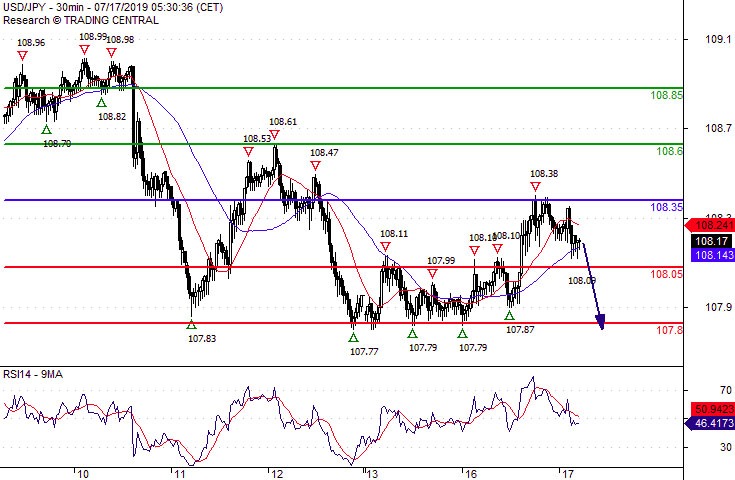Select date 17 on the time axis
Screen dimensions: 735x480
point(568,474)
